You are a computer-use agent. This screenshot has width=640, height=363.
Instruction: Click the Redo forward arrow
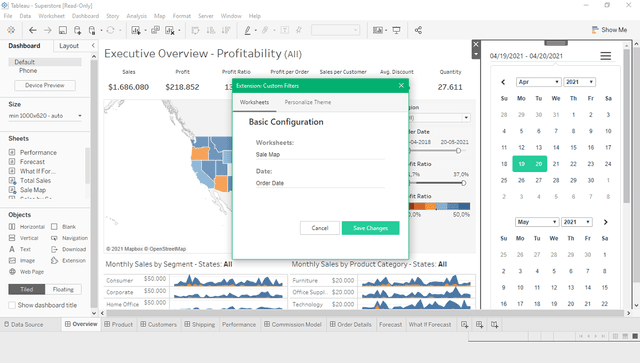pos(48,30)
